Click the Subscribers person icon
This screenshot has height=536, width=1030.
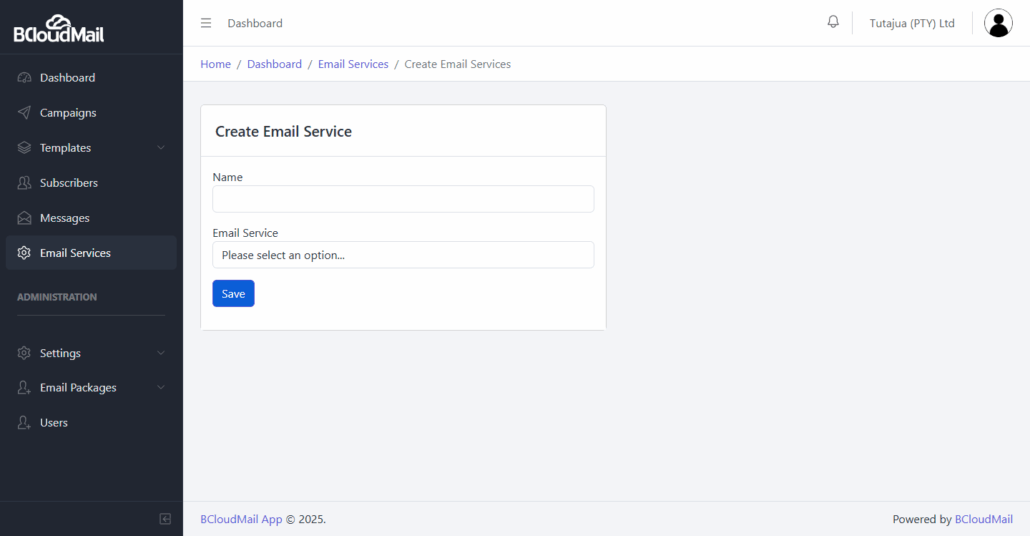click(24, 183)
